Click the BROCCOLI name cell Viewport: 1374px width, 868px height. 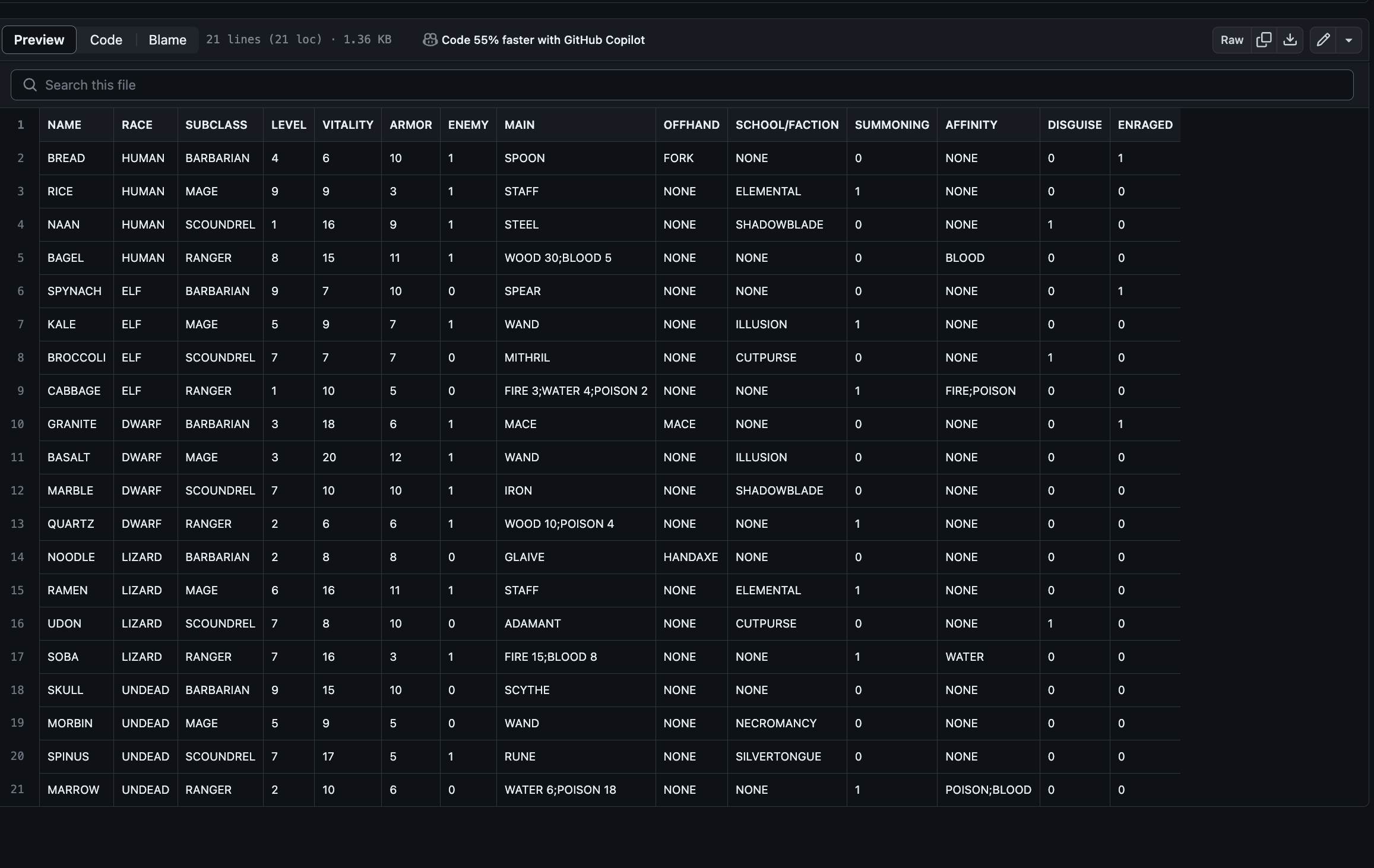pyautogui.click(x=77, y=357)
